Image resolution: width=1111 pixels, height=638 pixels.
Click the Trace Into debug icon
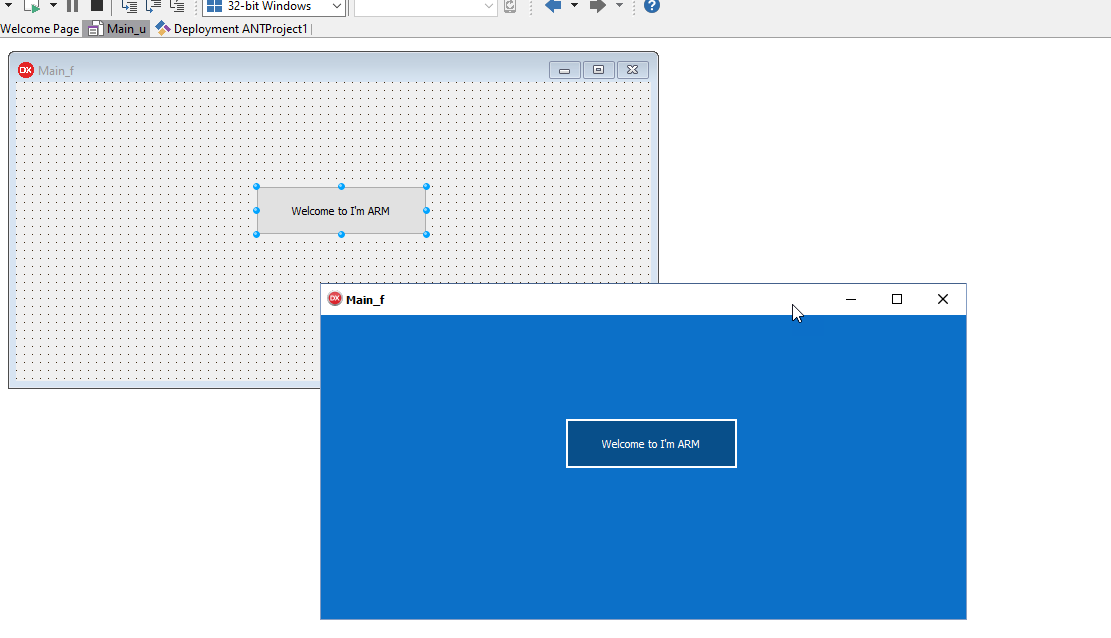pyautogui.click(x=129, y=6)
